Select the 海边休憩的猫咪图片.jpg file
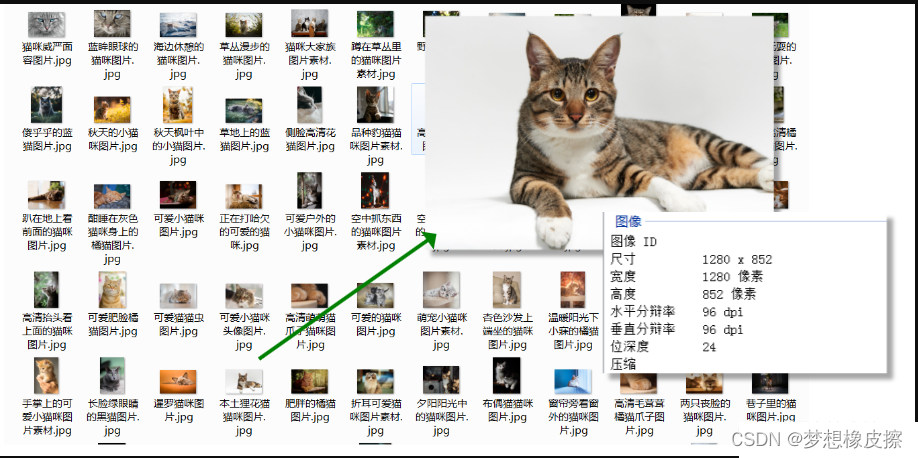This screenshot has width=918, height=458. pos(178,47)
